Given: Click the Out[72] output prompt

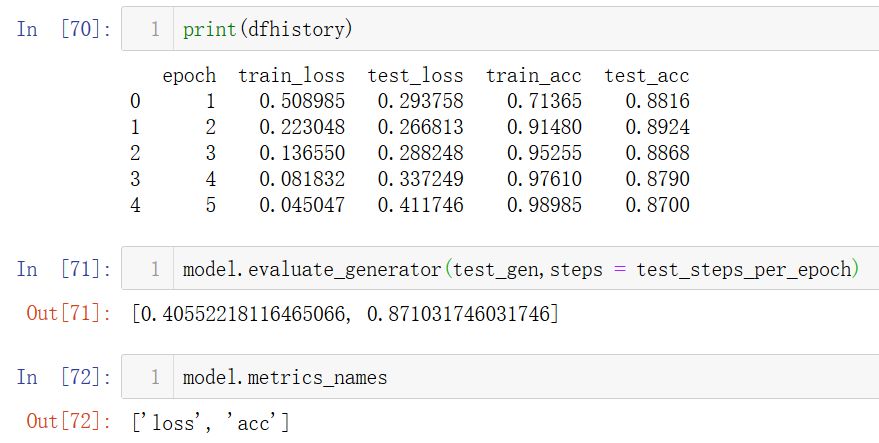Looking at the screenshot, I should (x=69, y=421).
